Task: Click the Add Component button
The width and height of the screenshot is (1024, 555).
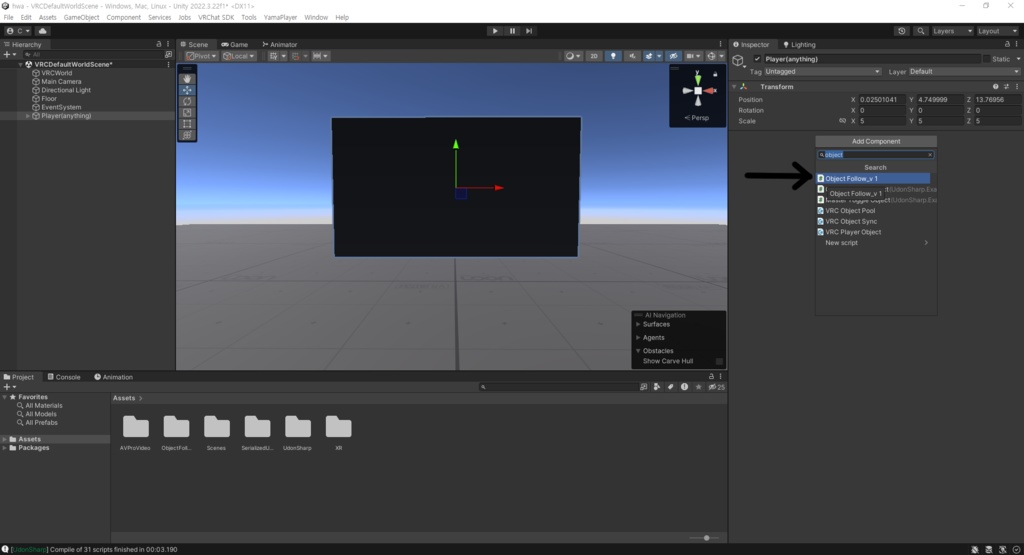Action: 876,141
